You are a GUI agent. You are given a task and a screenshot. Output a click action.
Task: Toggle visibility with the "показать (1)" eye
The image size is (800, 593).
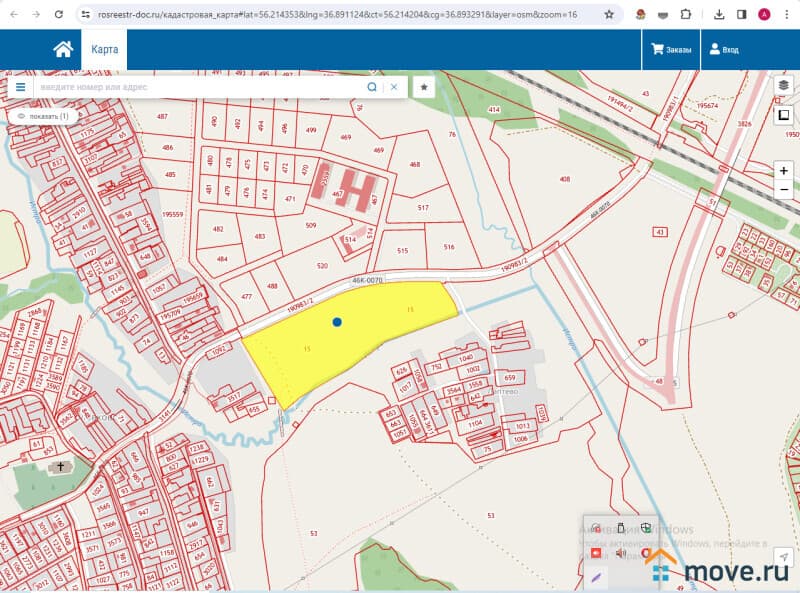click(43, 116)
